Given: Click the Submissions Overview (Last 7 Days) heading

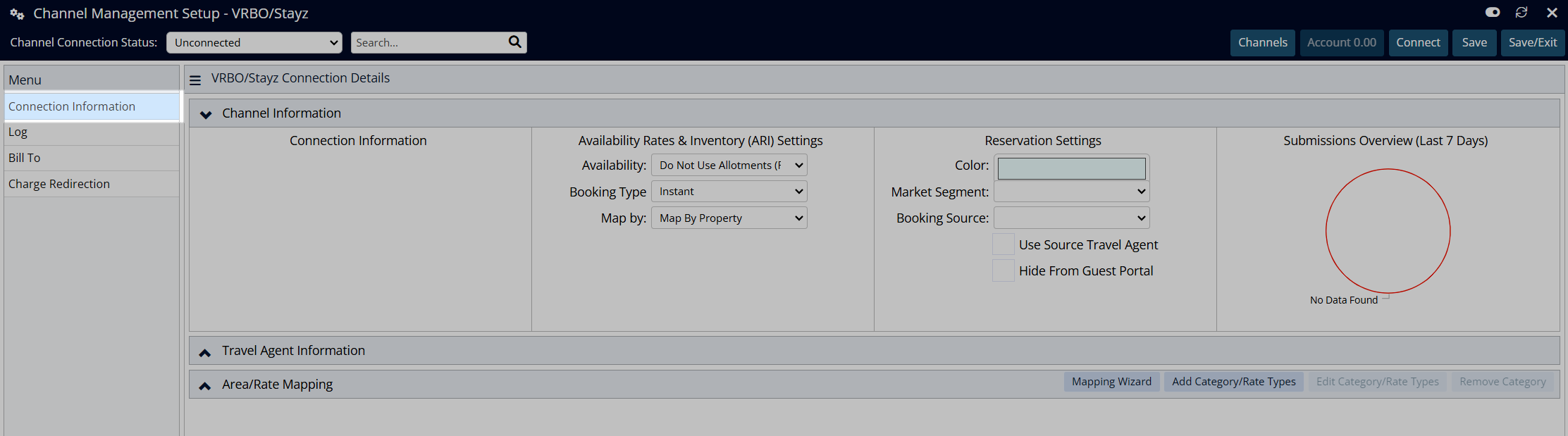Looking at the screenshot, I should click(1385, 141).
